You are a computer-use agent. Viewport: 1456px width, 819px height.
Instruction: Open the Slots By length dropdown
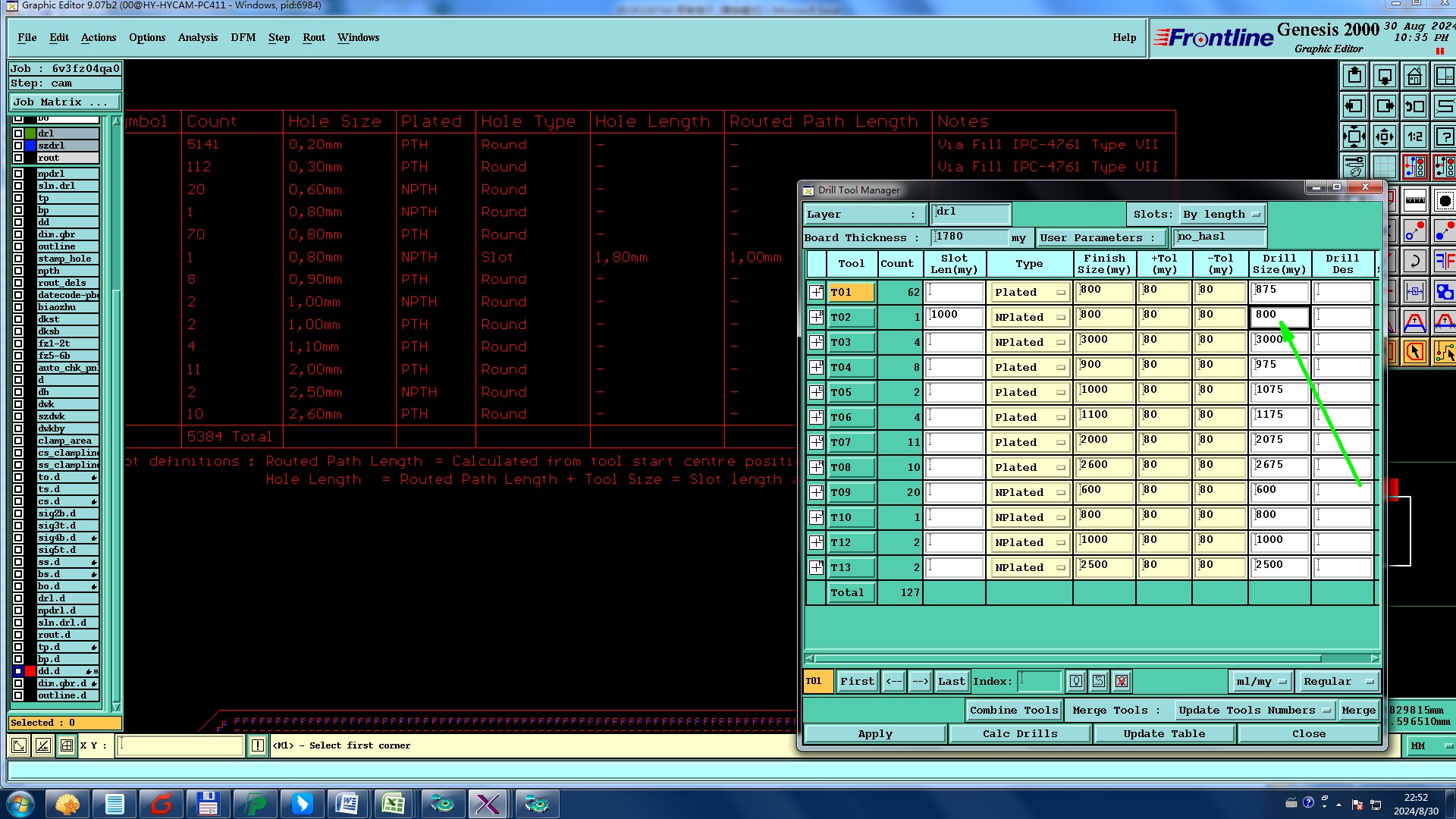pyautogui.click(x=1221, y=215)
